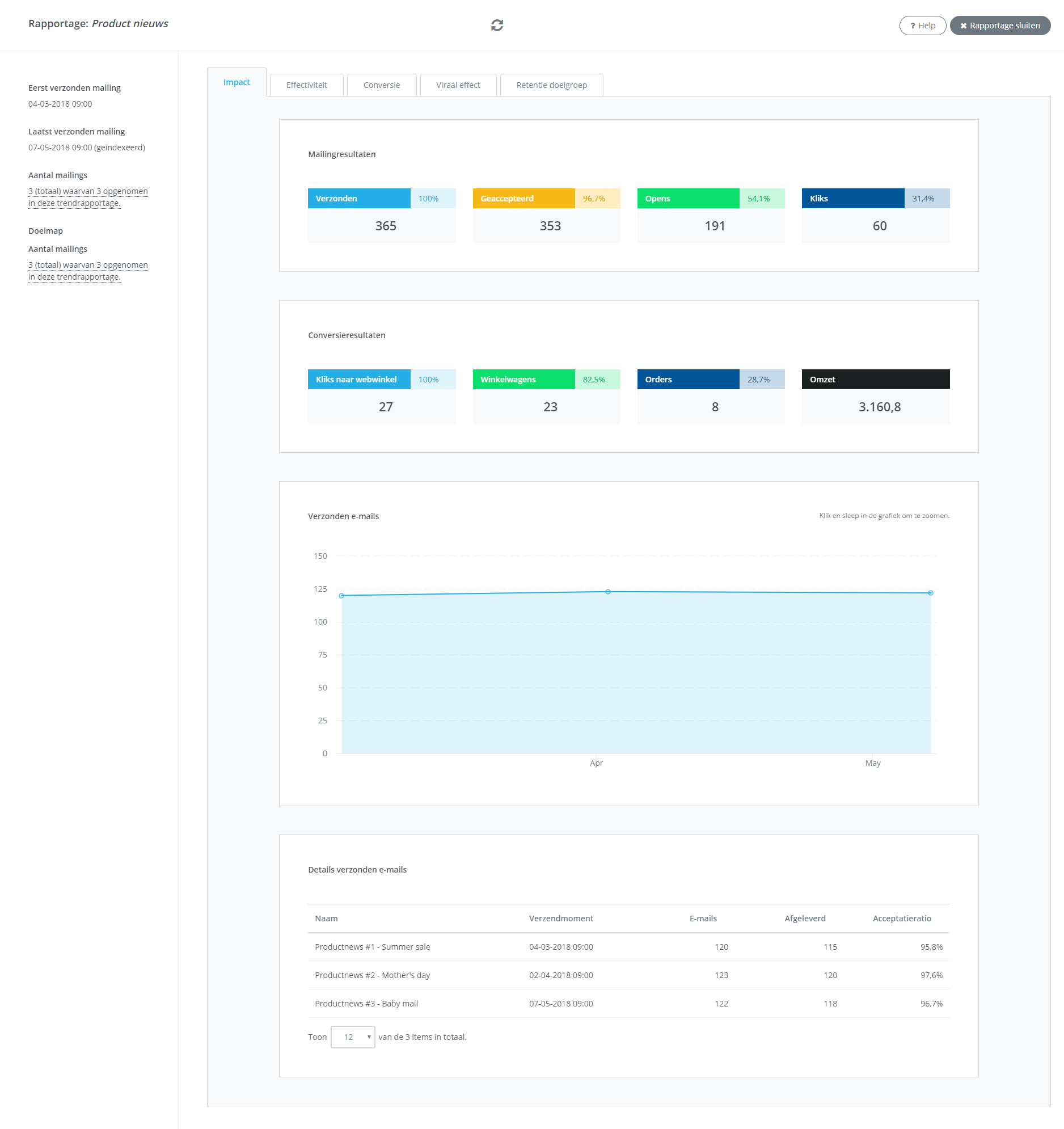Screen dimensions: 1064x1129
Task: Click the refresh report icon
Action: pyautogui.click(x=497, y=25)
